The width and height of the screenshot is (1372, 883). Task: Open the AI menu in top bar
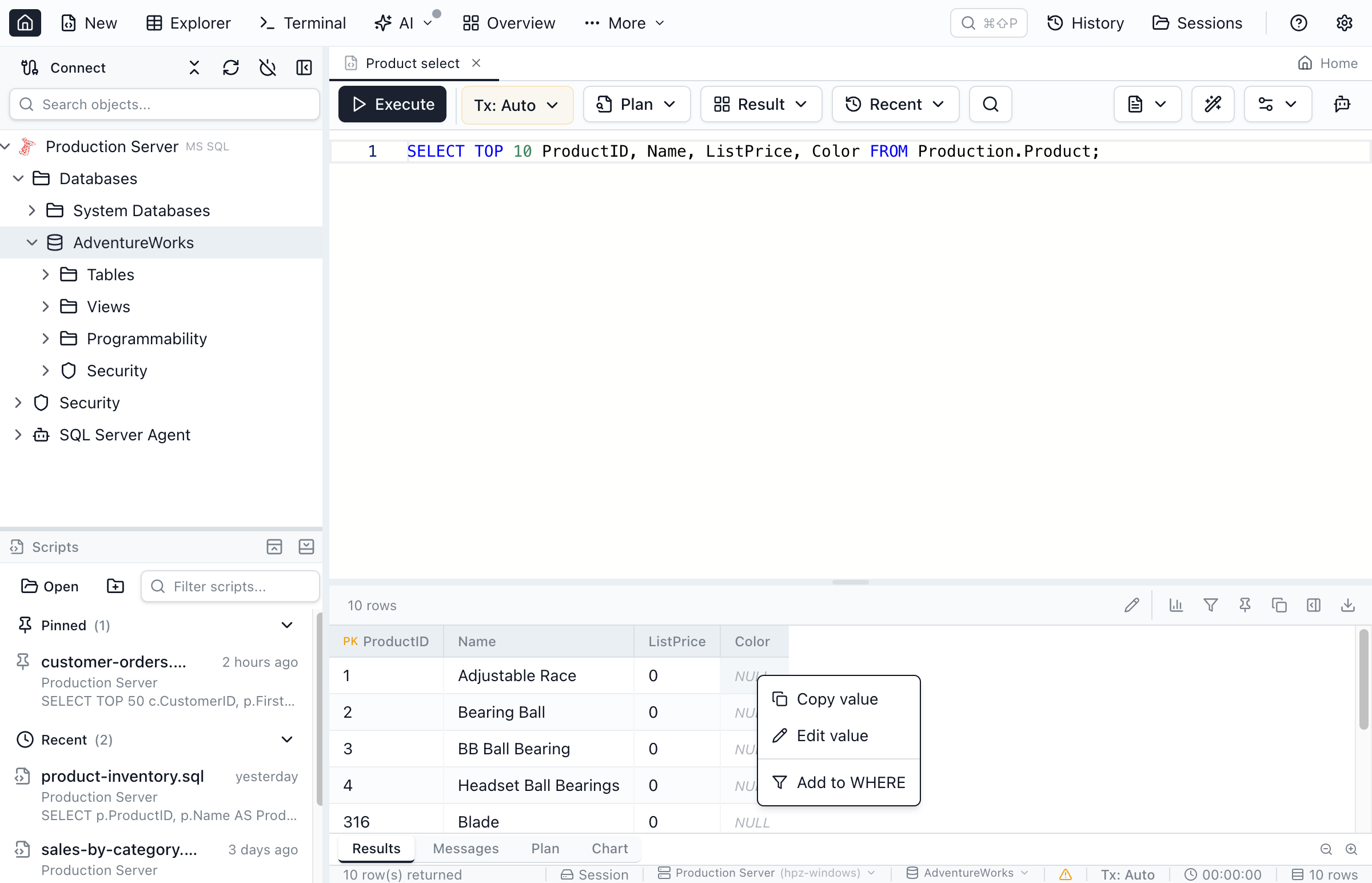[x=404, y=23]
